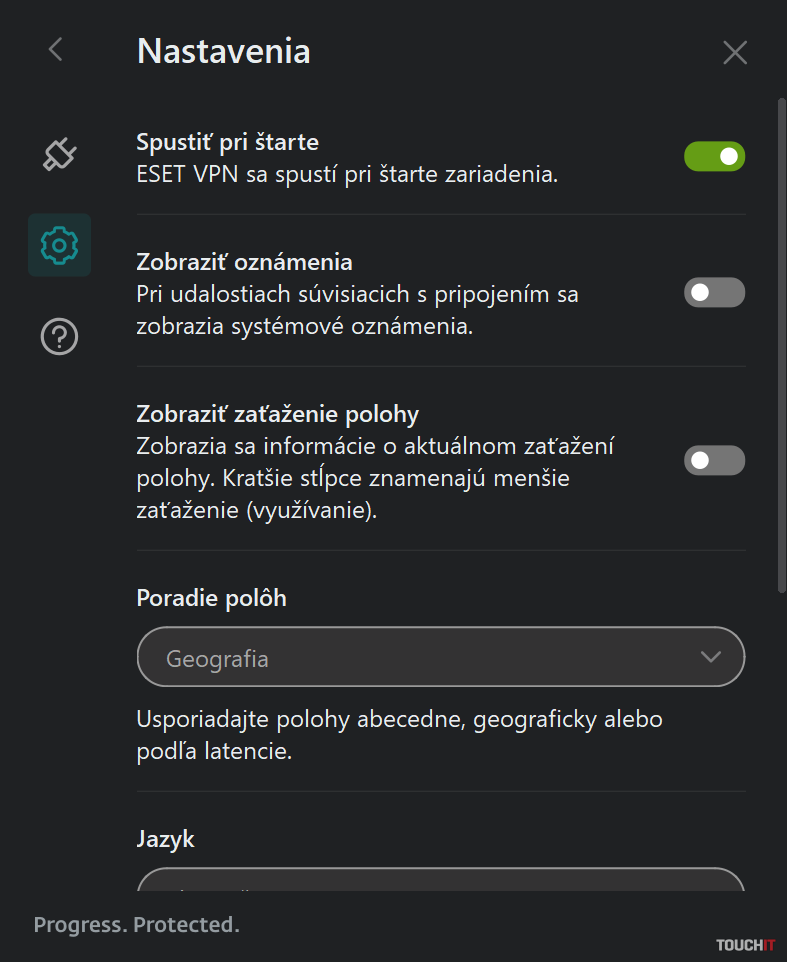The image size is (787, 962).
Task: Open help via question mark icon
Action: pyautogui.click(x=59, y=337)
